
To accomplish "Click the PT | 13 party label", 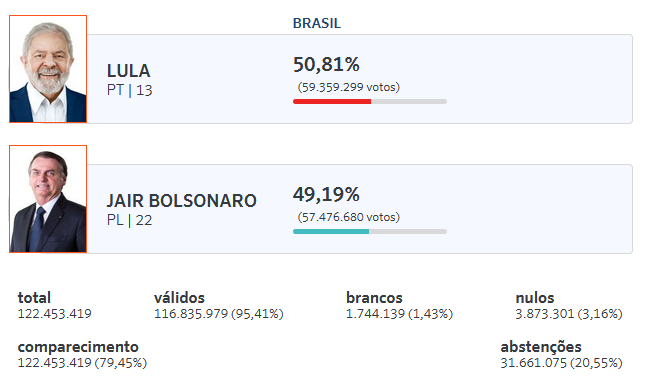I will tap(130, 91).
